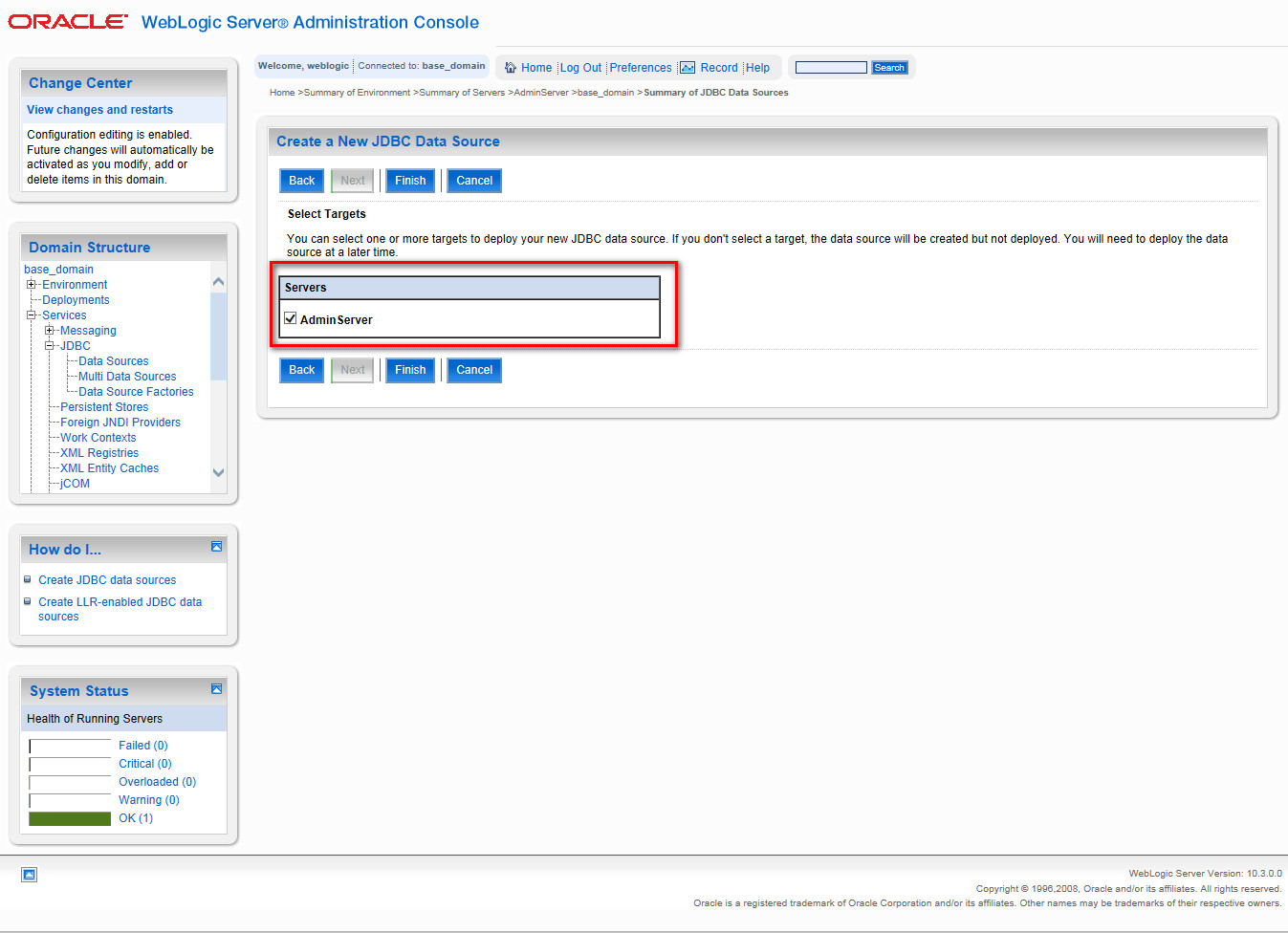Click the green OK health bar
Viewport: 1288px width, 933px height.
click(70, 818)
